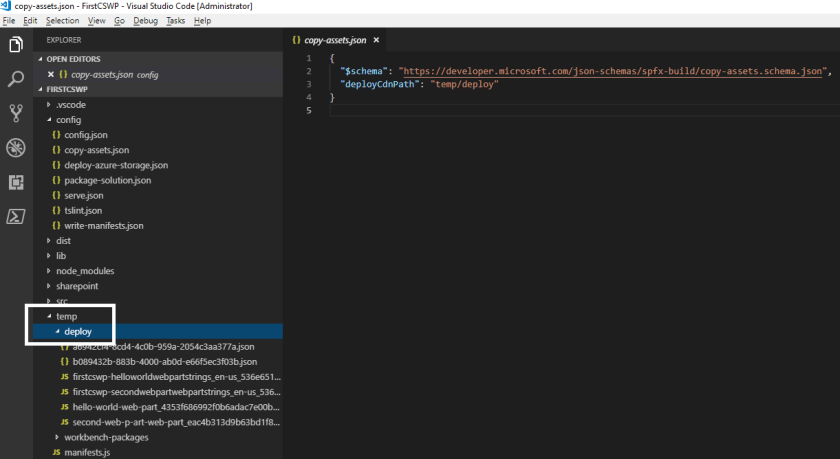This screenshot has width=840, height=459.
Task: Open the Extensions view icon
Action: (x=16, y=182)
